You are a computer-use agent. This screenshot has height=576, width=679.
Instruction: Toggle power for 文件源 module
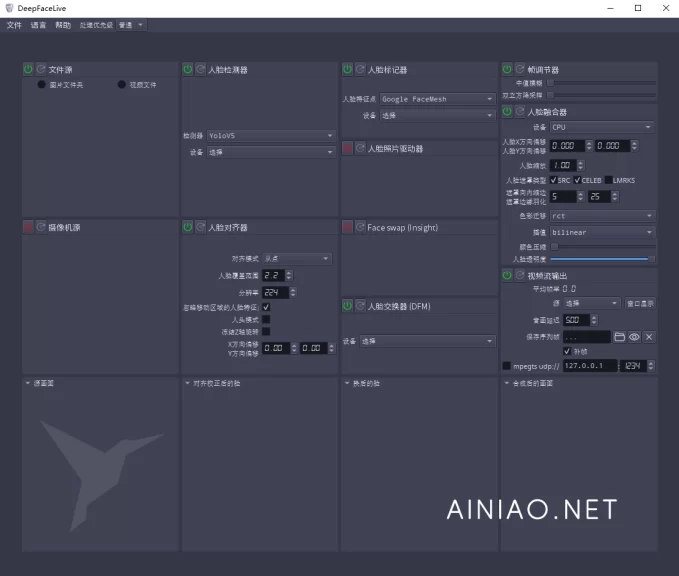click(x=28, y=69)
